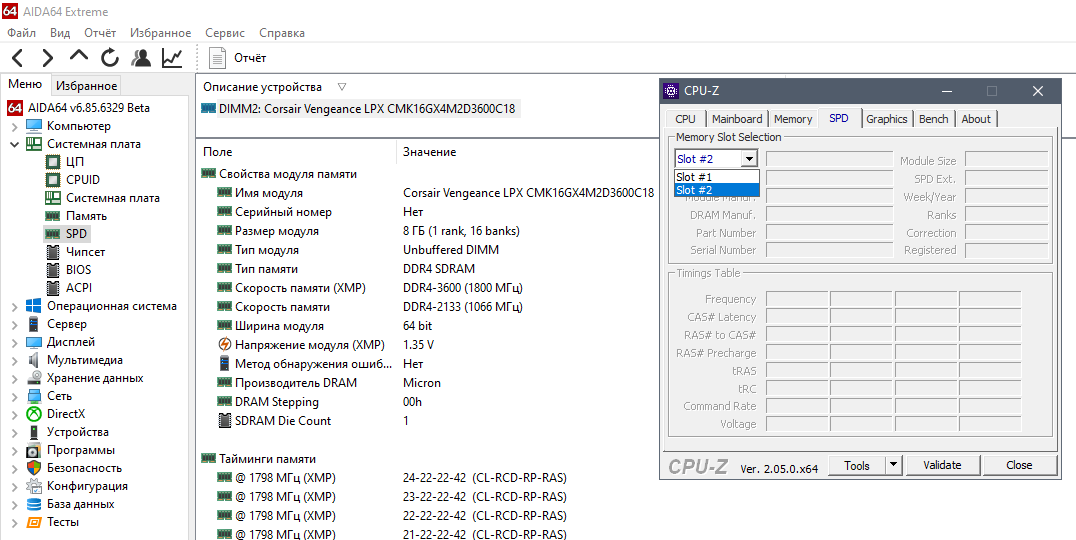This screenshot has height=540, width=1076.
Task: Switch to CPU tab in CPU-Z
Action: pyautogui.click(x=685, y=119)
